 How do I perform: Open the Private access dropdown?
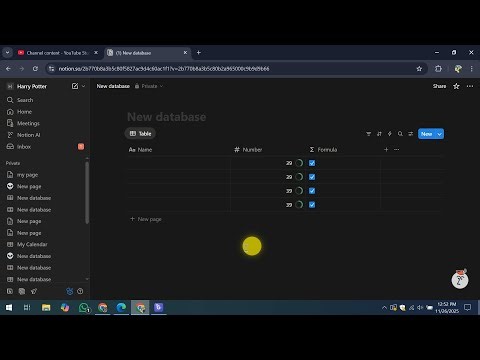coord(149,86)
